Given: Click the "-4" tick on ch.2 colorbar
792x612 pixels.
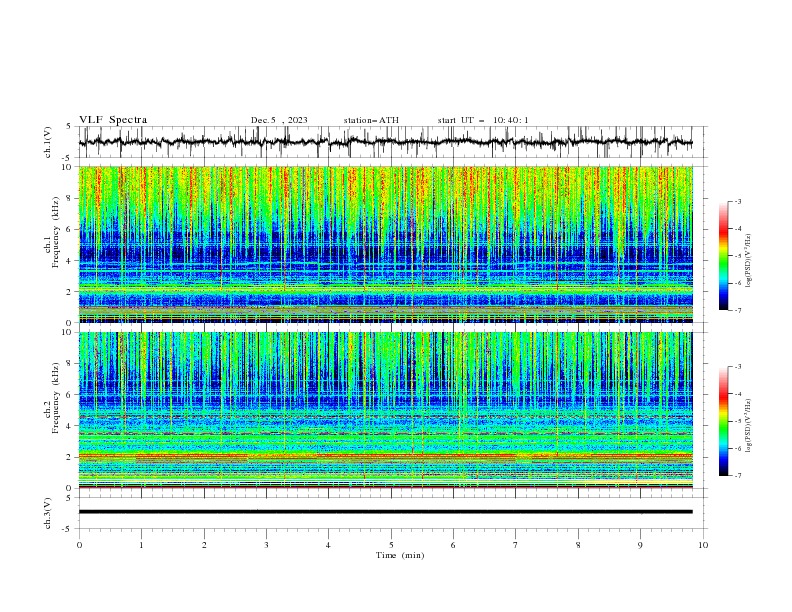Looking at the screenshot, I should pyautogui.click(x=738, y=394).
